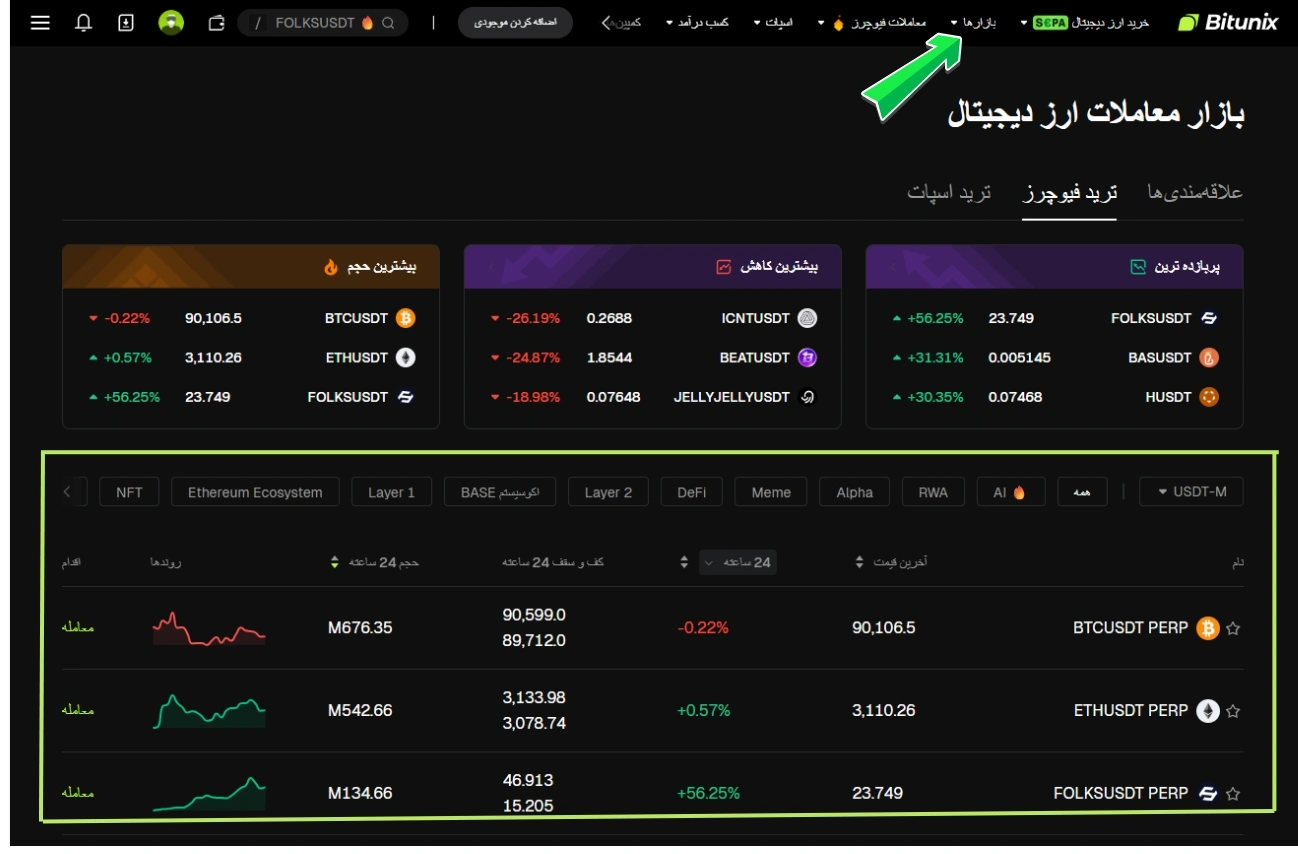Click BEATUSDT coin icon in top losers card
Screen dimensions: 1298x854
pyautogui.click(x=807, y=357)
